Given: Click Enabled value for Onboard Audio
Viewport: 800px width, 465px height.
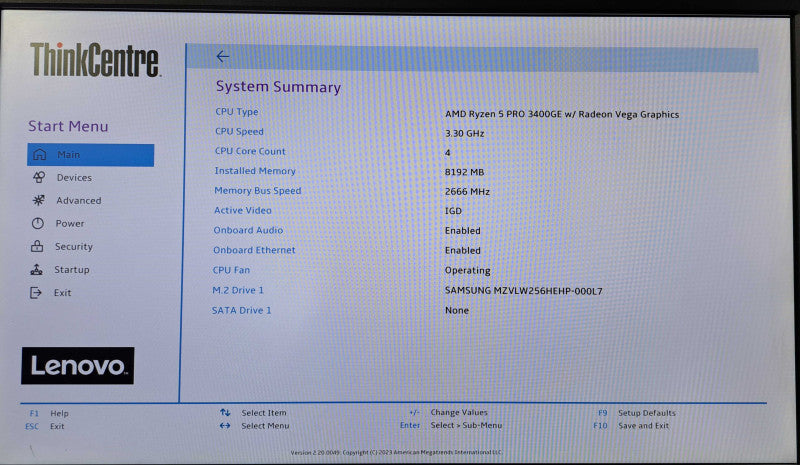Looking at the screenshot, I should [x=462, y=231].
